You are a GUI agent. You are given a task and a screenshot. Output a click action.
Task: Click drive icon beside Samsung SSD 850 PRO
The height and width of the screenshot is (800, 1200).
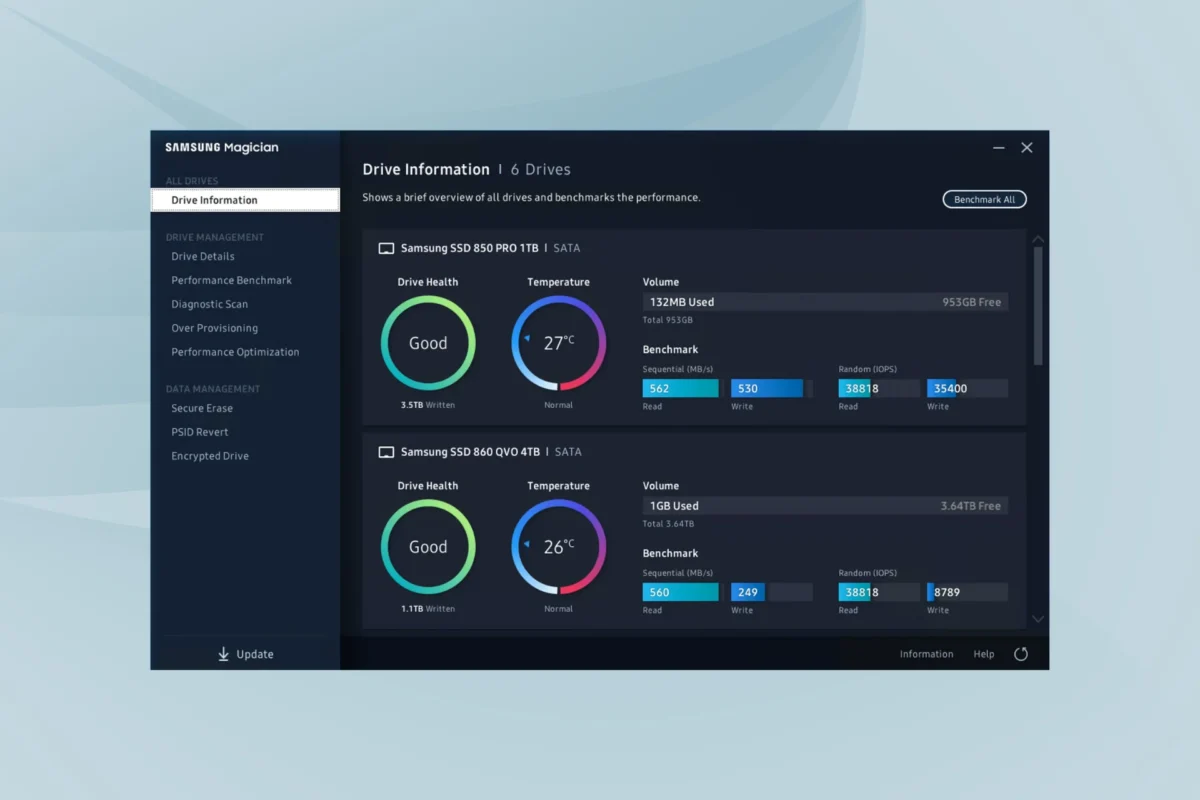coord(386,248)
